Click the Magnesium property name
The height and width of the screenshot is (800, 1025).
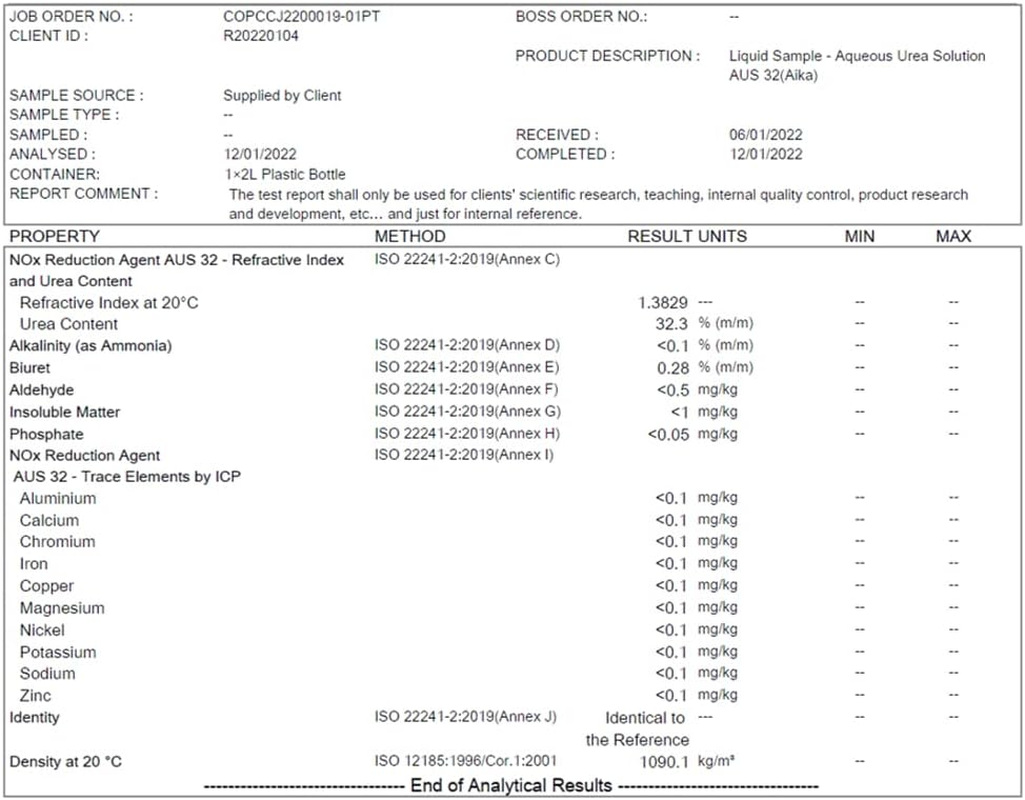62,608
